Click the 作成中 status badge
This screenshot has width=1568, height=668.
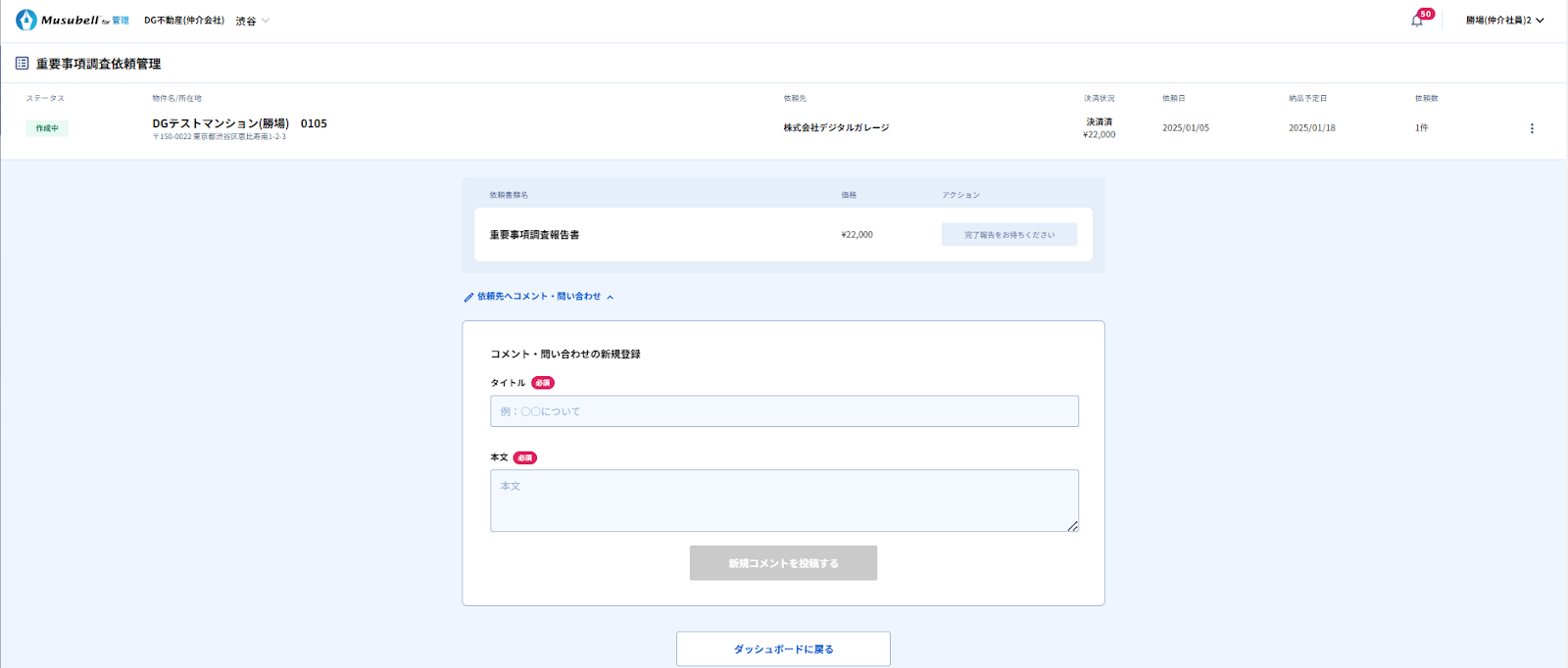(x=47, y=128)
